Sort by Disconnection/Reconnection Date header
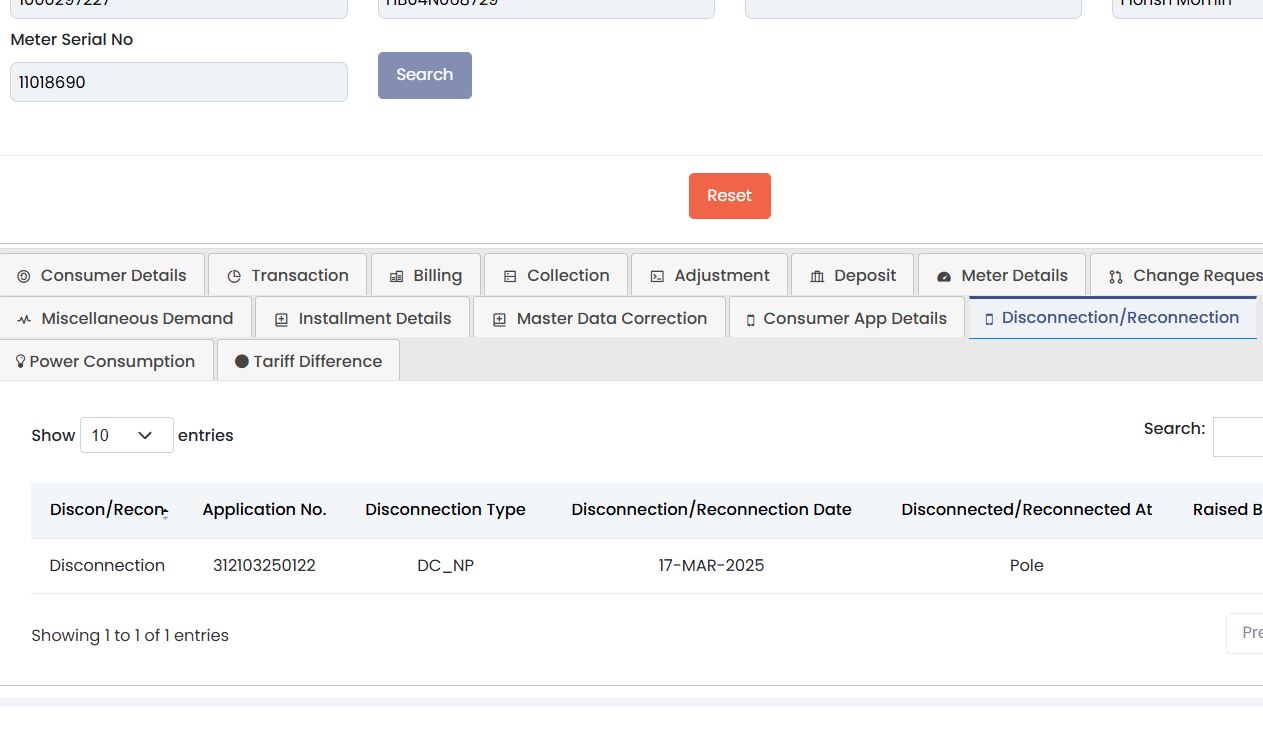 (711, 510)
